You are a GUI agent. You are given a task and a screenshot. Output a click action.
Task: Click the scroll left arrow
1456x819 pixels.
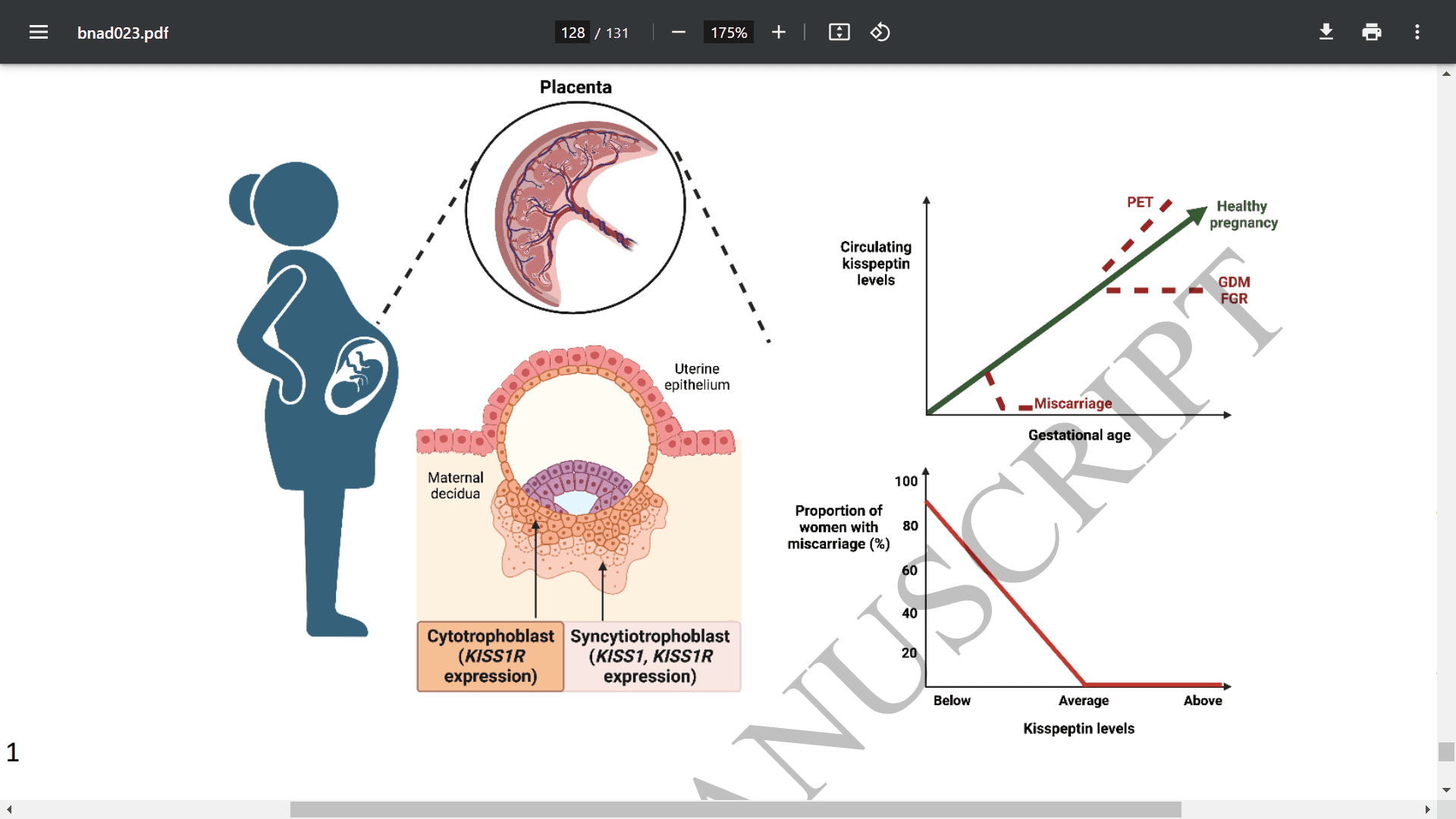point(9,809)
